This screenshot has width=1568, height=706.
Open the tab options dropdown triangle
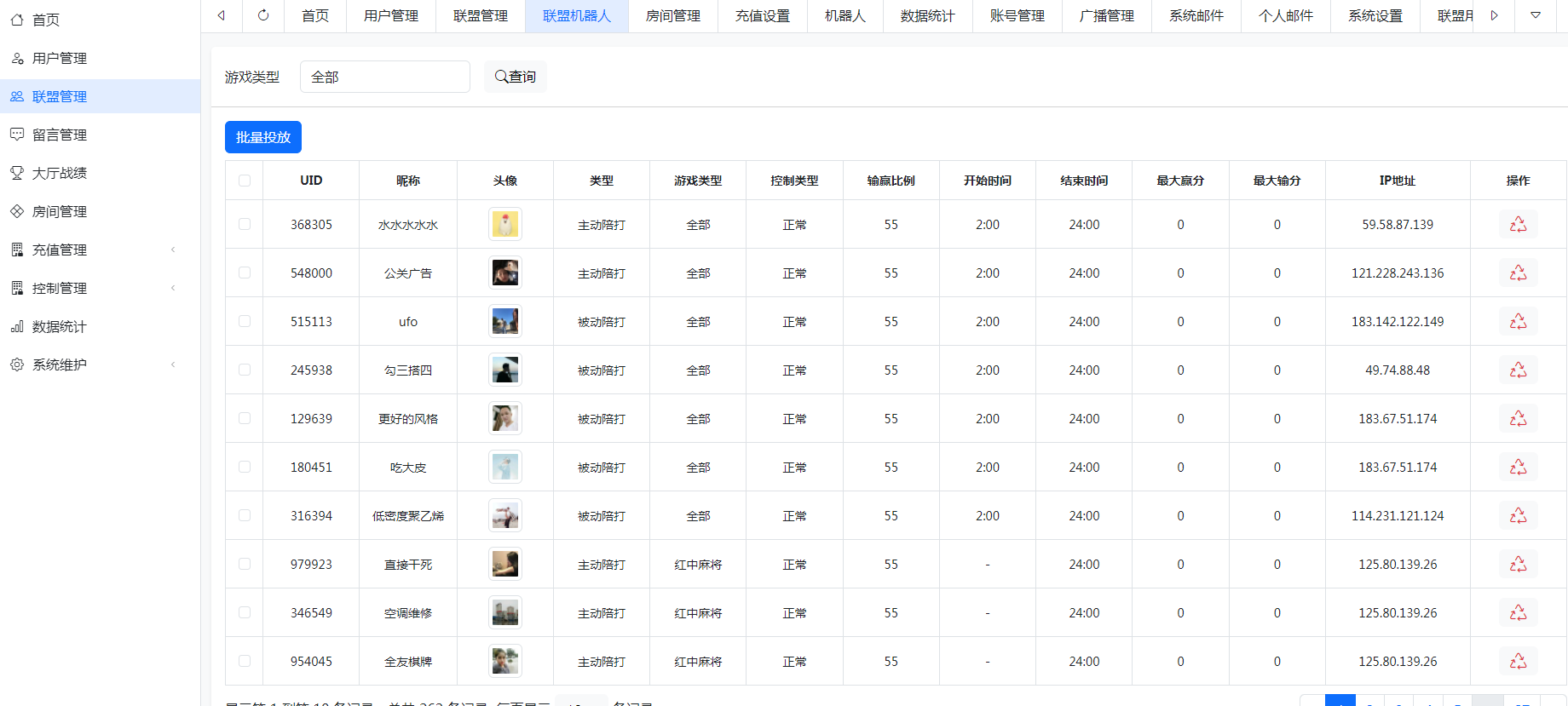[x=1535, y=15]
